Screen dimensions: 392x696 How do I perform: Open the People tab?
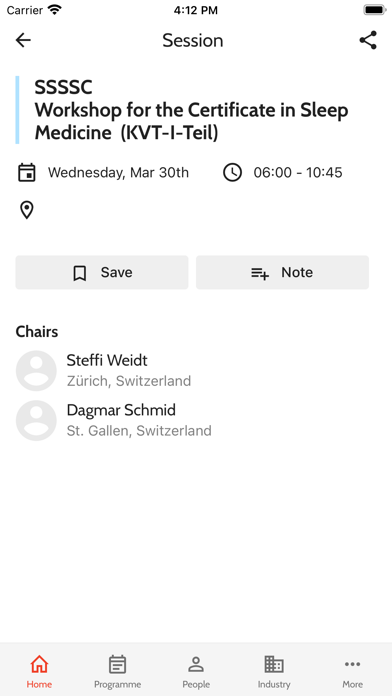coord(196,671)
